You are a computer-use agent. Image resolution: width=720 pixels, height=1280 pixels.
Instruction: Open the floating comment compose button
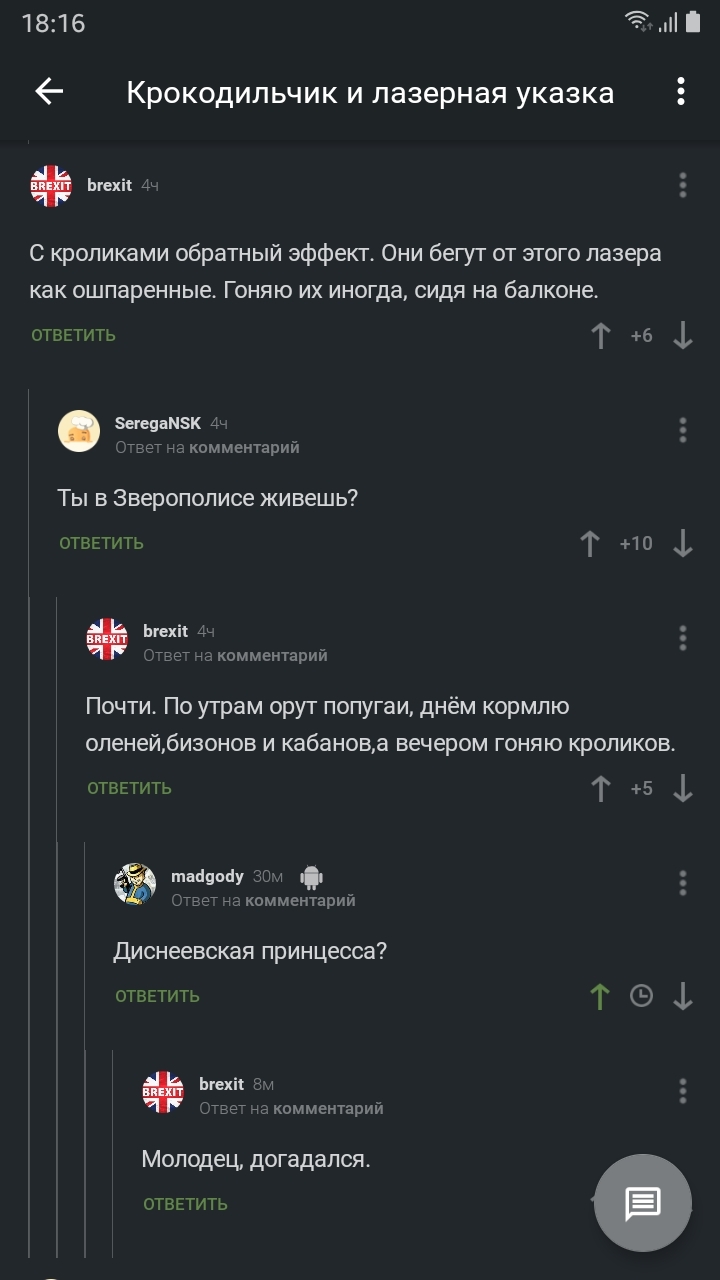click(642, 1203)
